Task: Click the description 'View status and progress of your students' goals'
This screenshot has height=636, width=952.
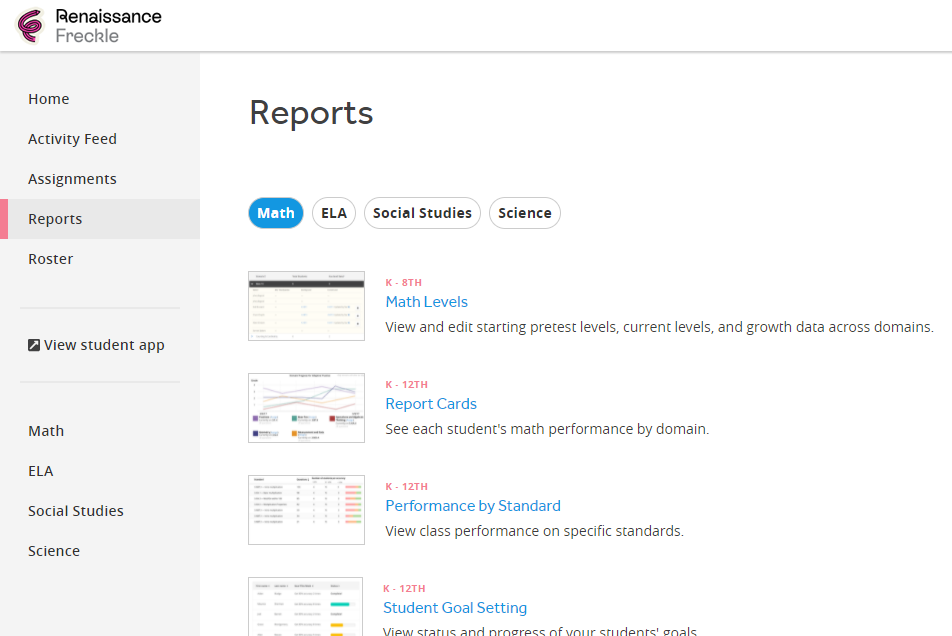Action: (x=540, y=631)
